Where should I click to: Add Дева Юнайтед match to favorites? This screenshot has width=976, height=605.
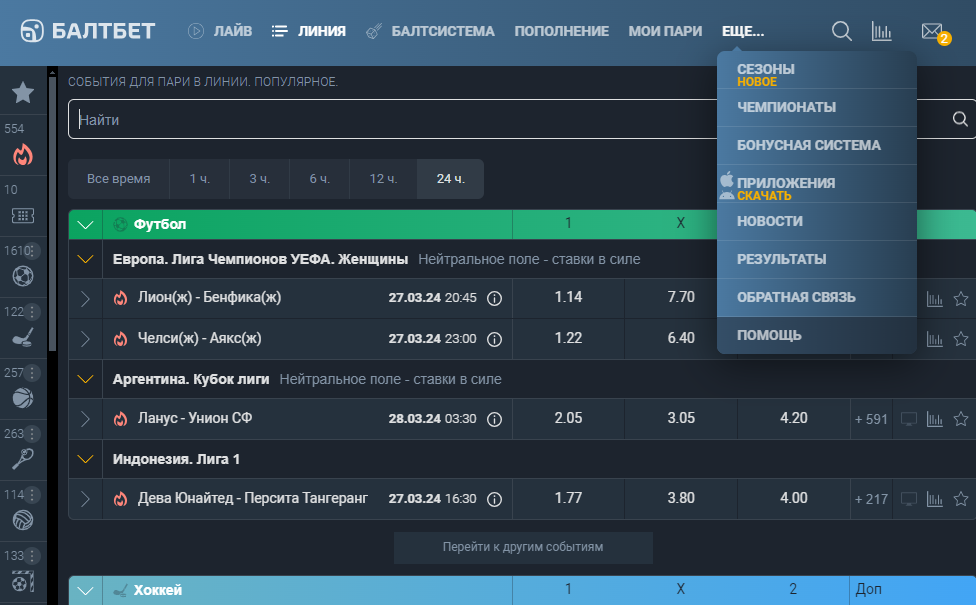tap(960, 499)
